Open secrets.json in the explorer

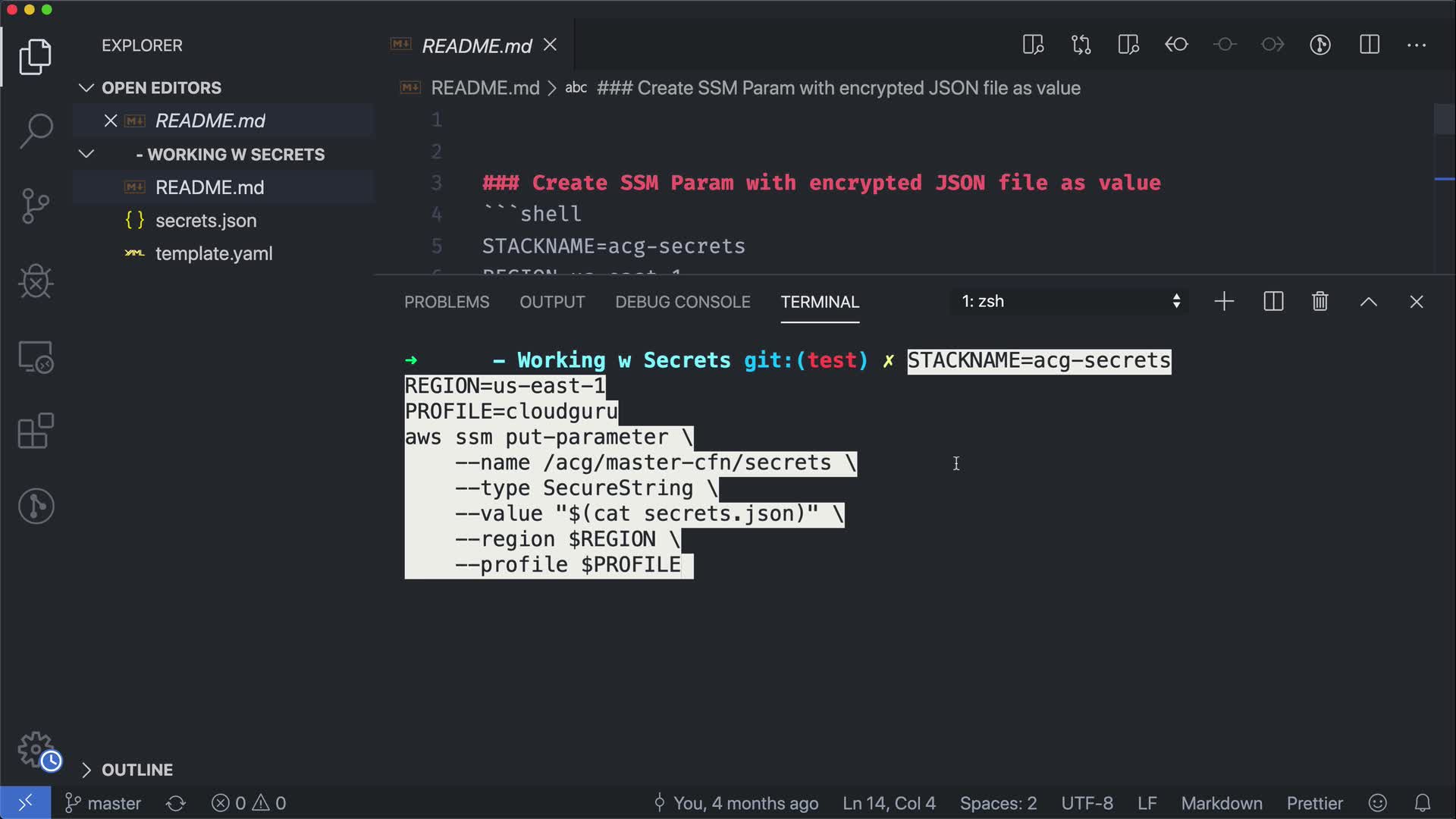[x=206, y=221]
